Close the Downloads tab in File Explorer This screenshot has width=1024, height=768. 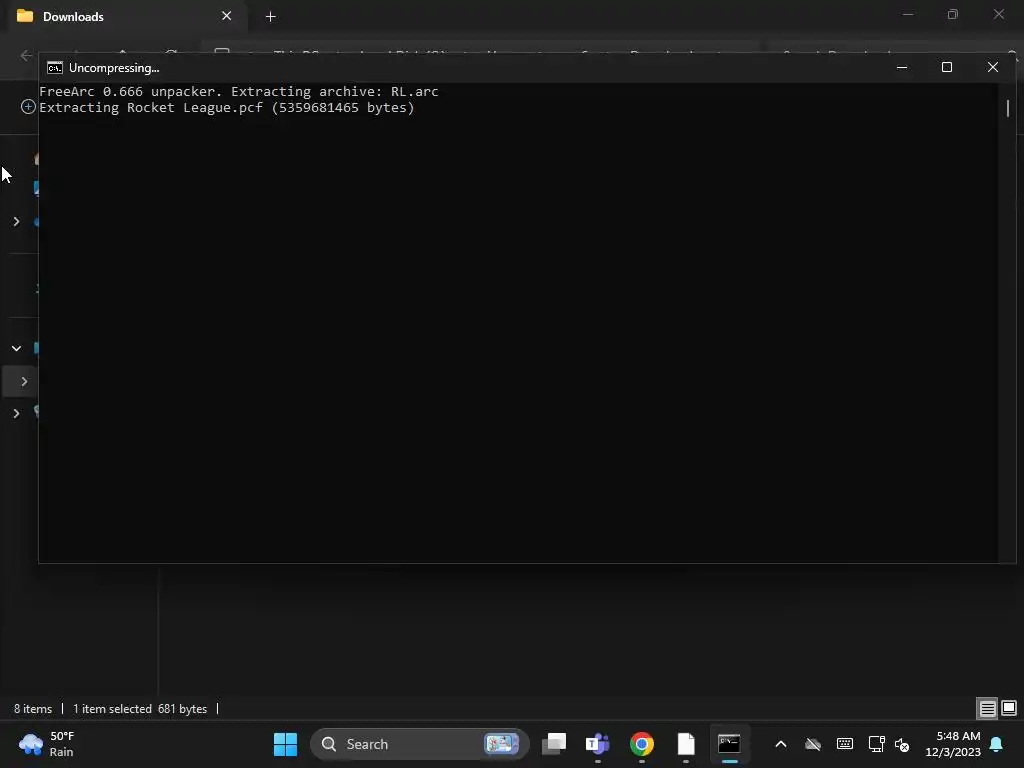click(227, 16)
